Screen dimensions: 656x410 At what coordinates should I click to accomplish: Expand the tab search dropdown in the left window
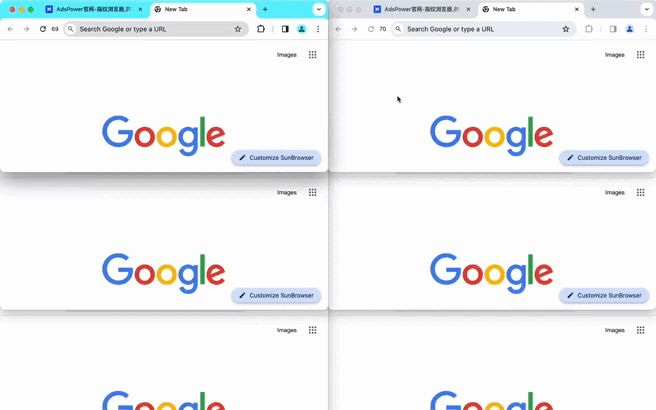point(319,9)
